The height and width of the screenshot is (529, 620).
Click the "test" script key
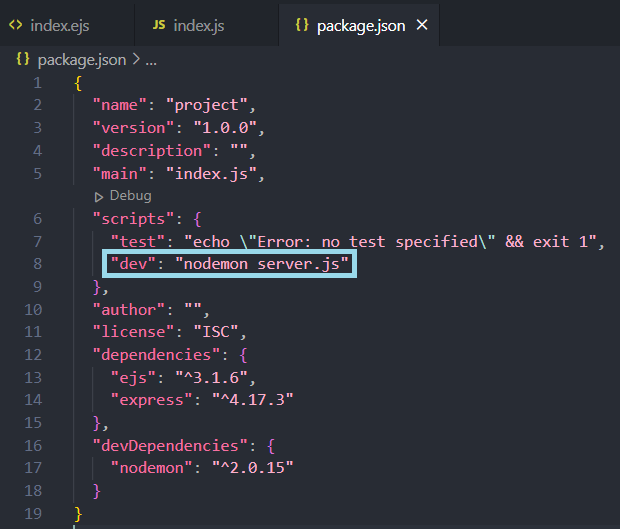pyautogui.click(x=138, y=242)
